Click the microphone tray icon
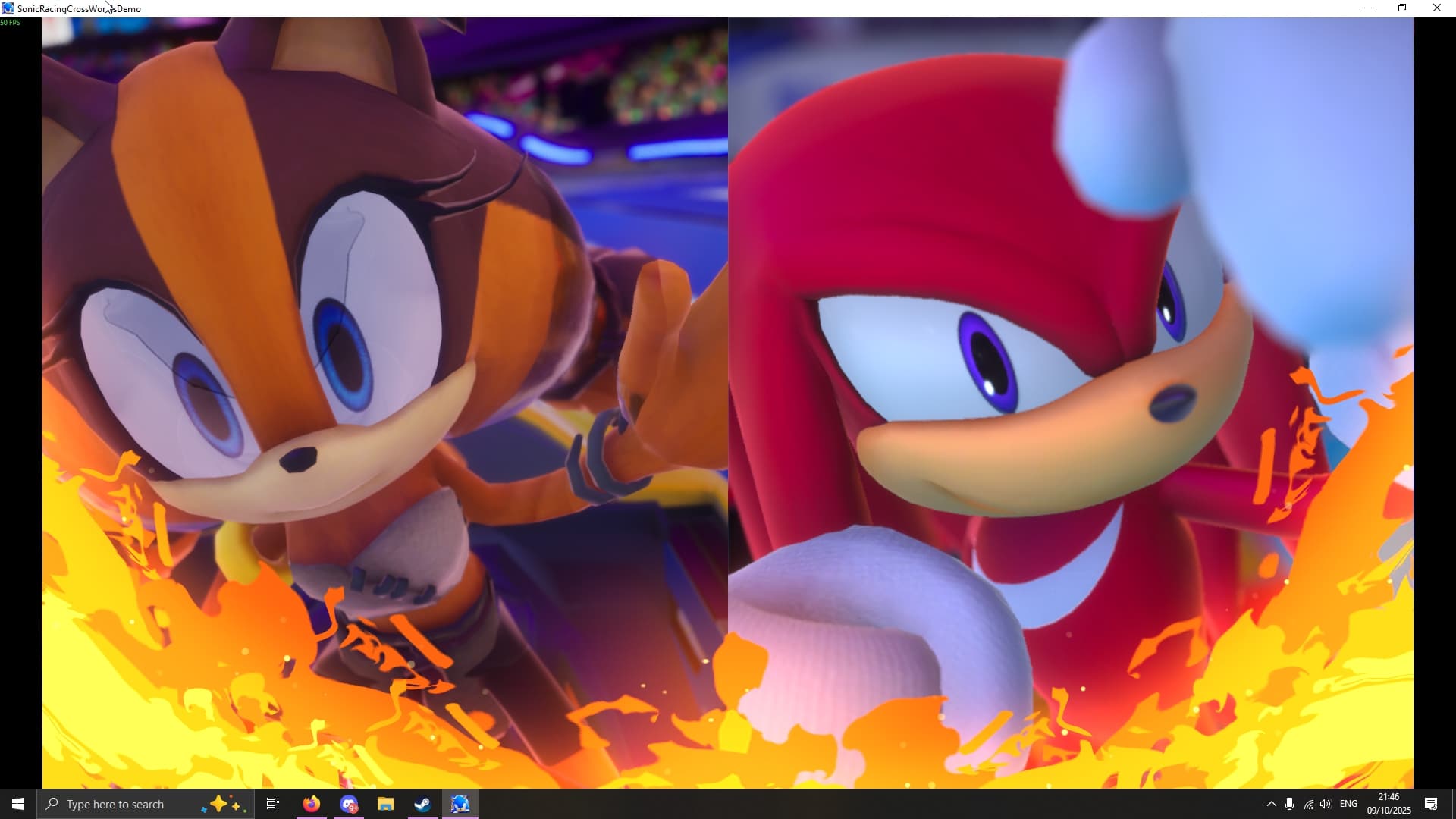The image size is (1456, 819). tap(1289, 804)
